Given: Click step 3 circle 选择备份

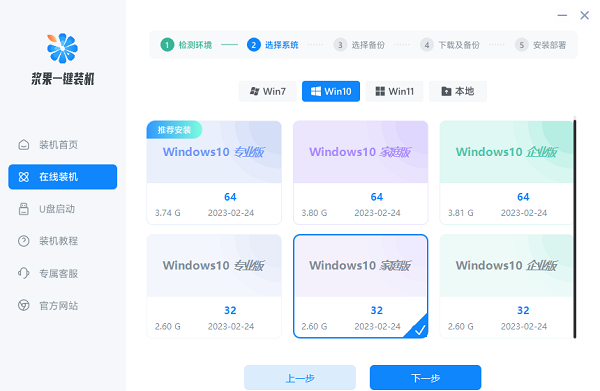Looking at the screenshot, I should (340, 45).
